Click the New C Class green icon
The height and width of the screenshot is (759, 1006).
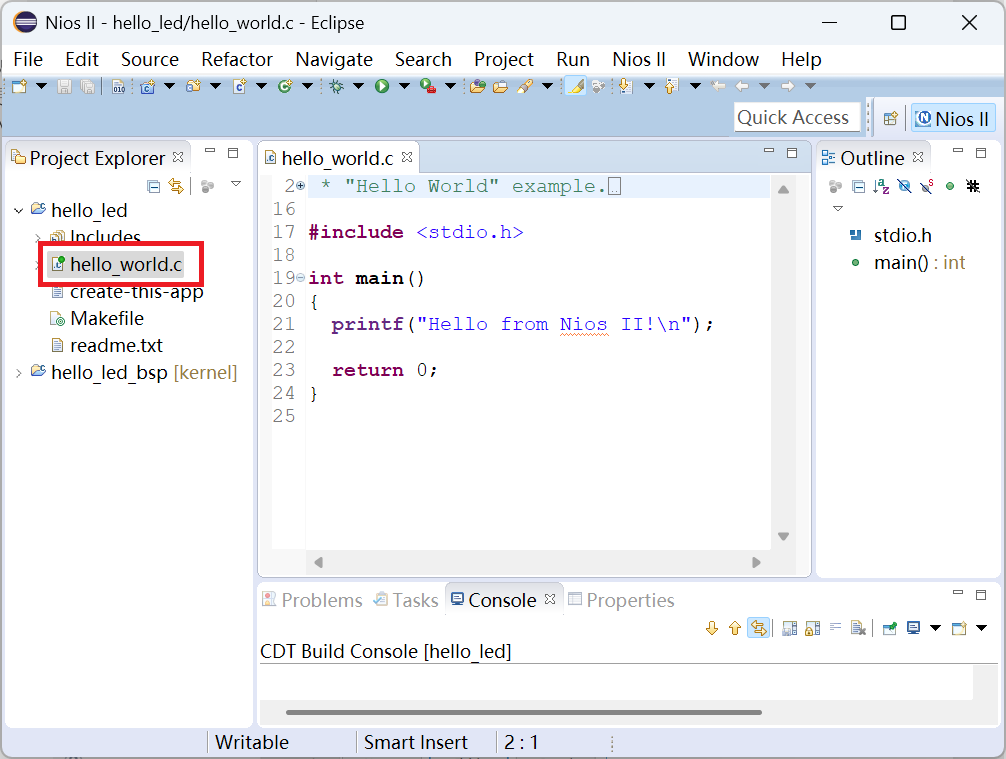285,86
